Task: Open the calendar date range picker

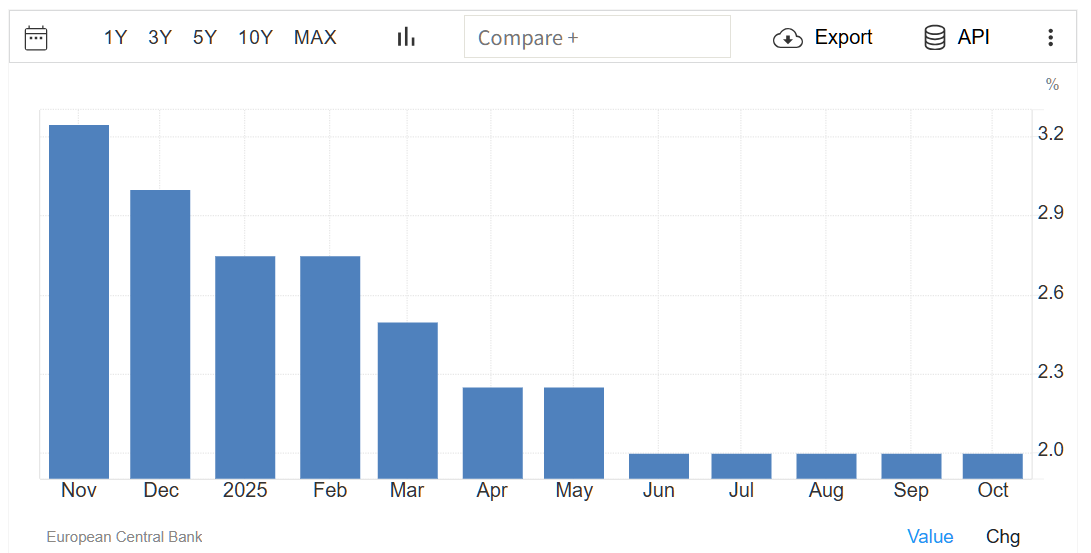Action: point(36,38)
